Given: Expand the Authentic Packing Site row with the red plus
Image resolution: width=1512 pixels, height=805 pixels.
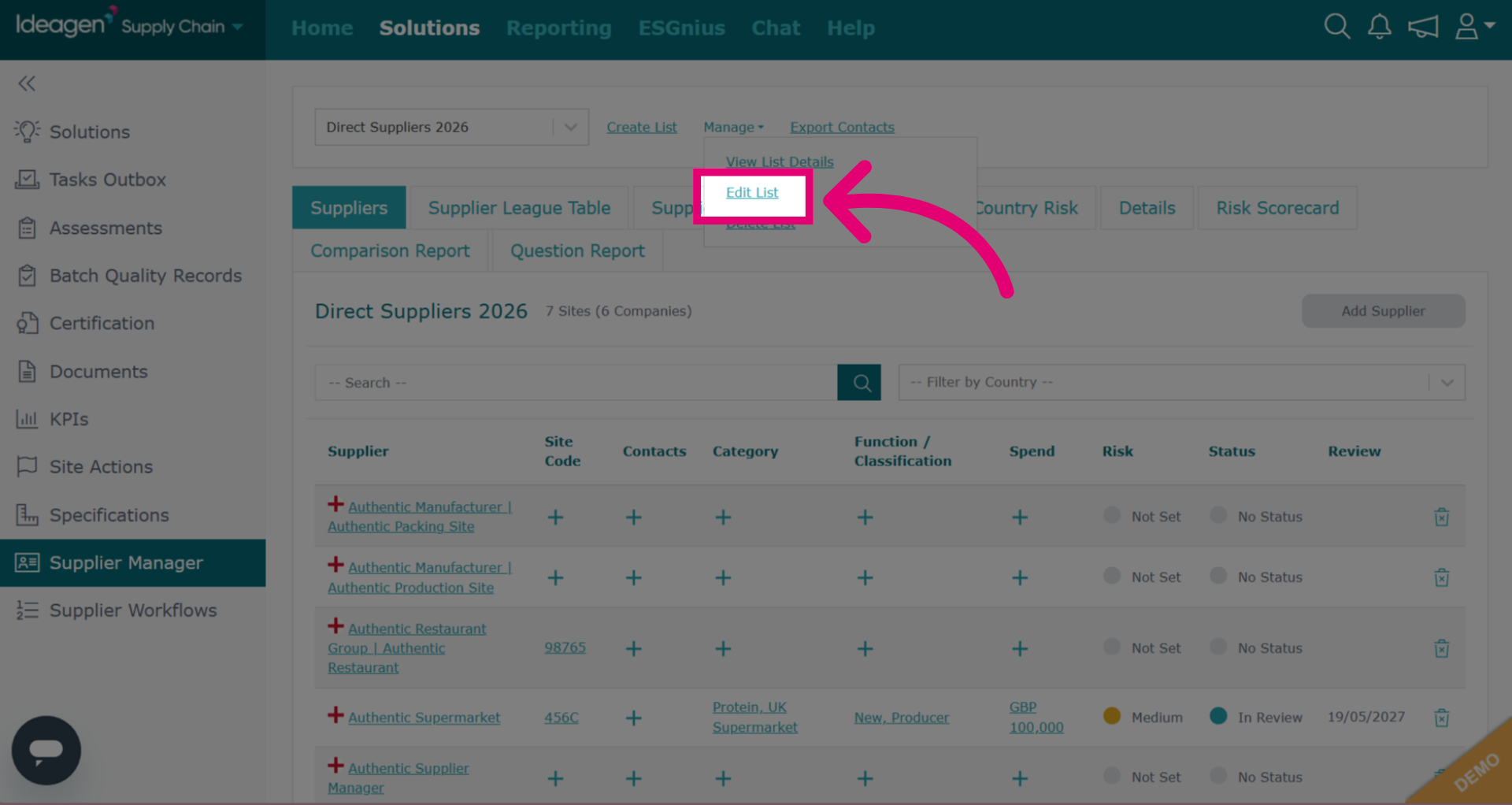Looking at the screenshot, I should coord(335,504).
